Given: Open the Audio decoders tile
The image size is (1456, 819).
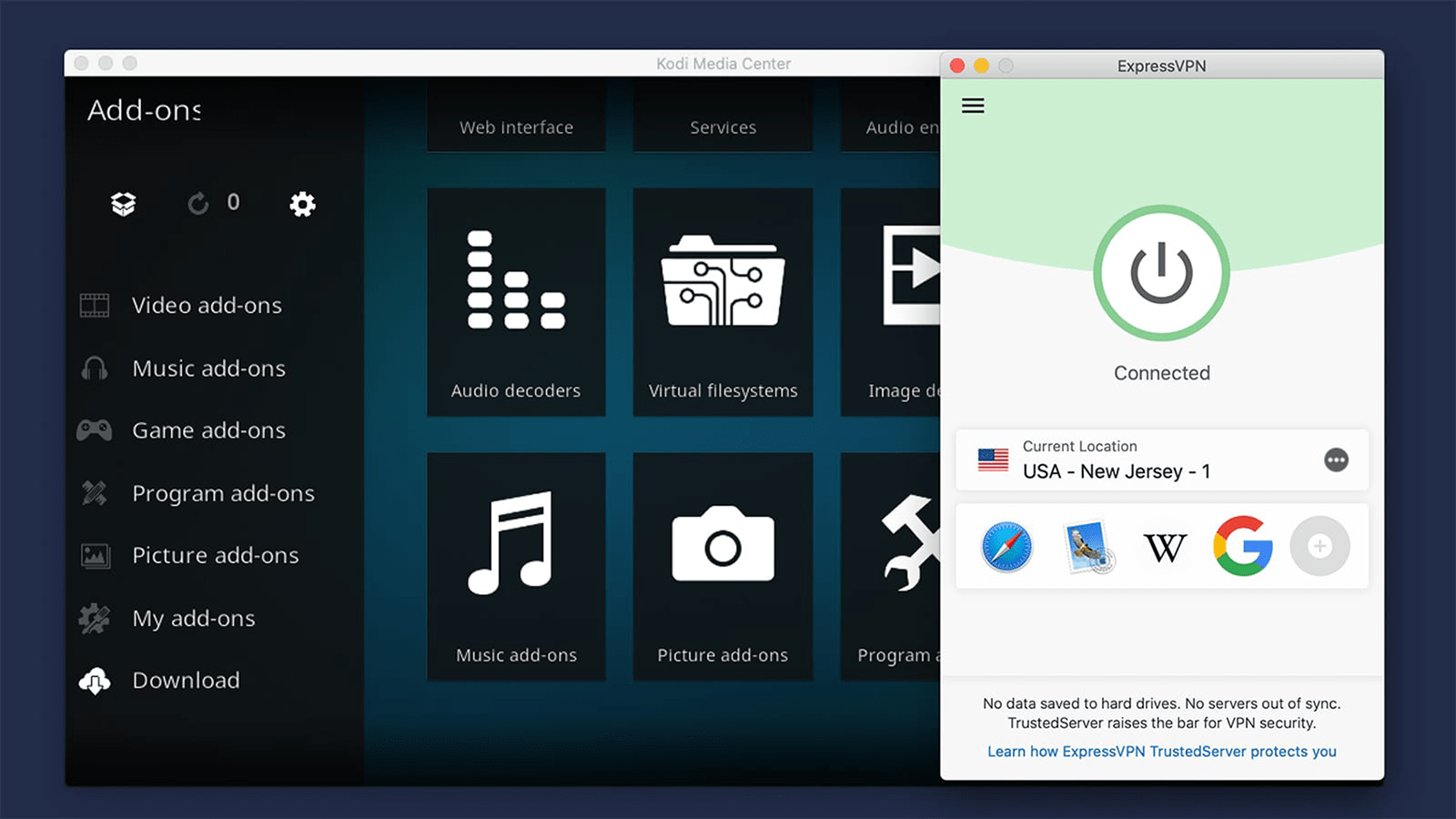Looking at the screenshot, I should [516, 302].
